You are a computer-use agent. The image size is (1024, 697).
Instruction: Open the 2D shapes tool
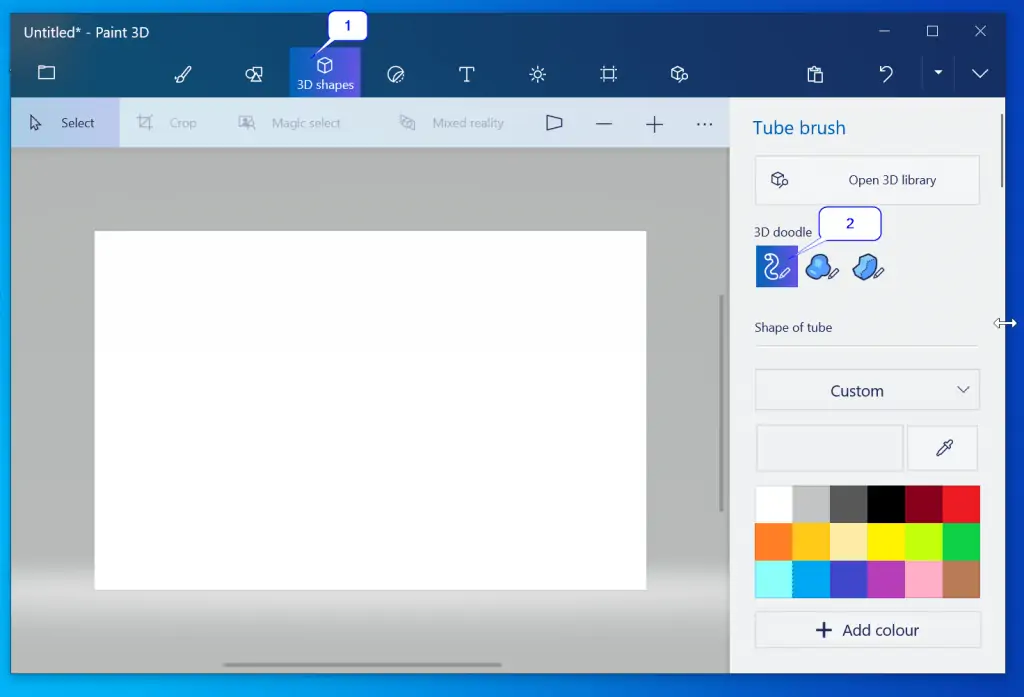254,74
